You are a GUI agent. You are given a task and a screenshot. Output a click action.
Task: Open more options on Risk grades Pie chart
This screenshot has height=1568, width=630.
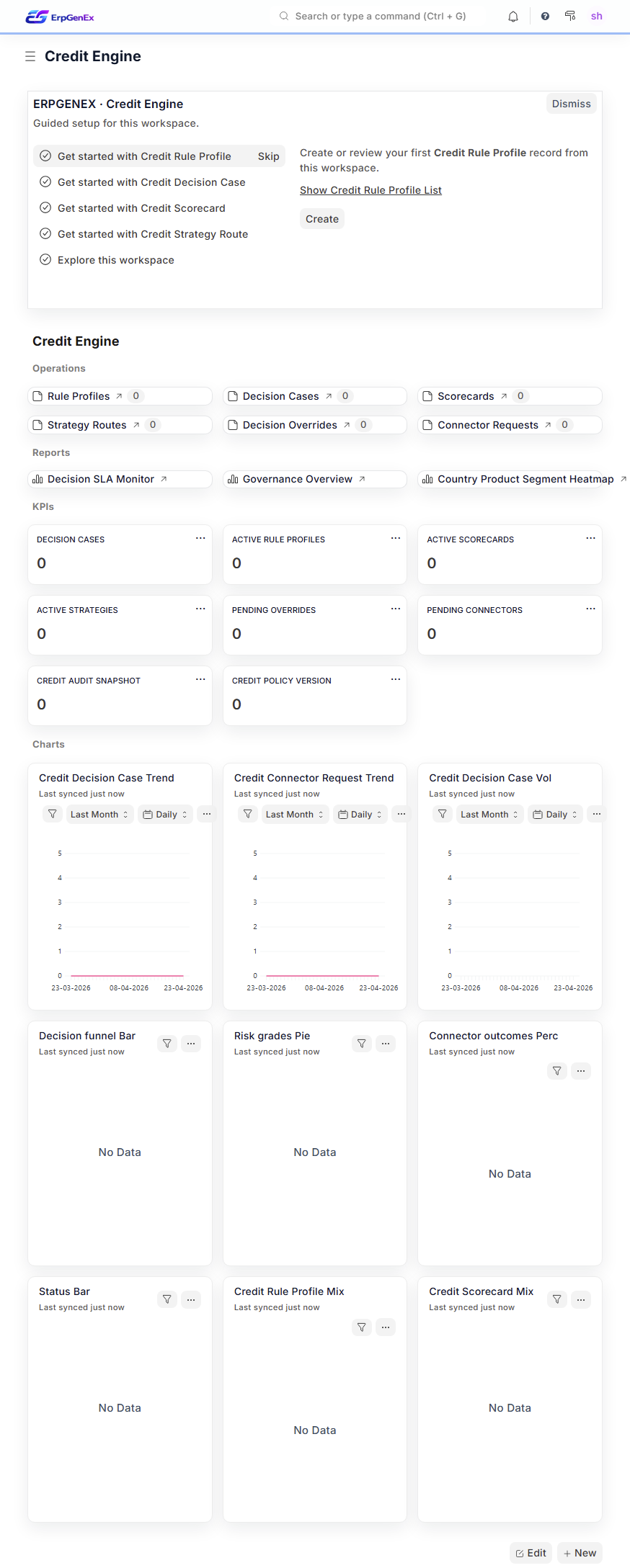click(x=386, y=1043)
